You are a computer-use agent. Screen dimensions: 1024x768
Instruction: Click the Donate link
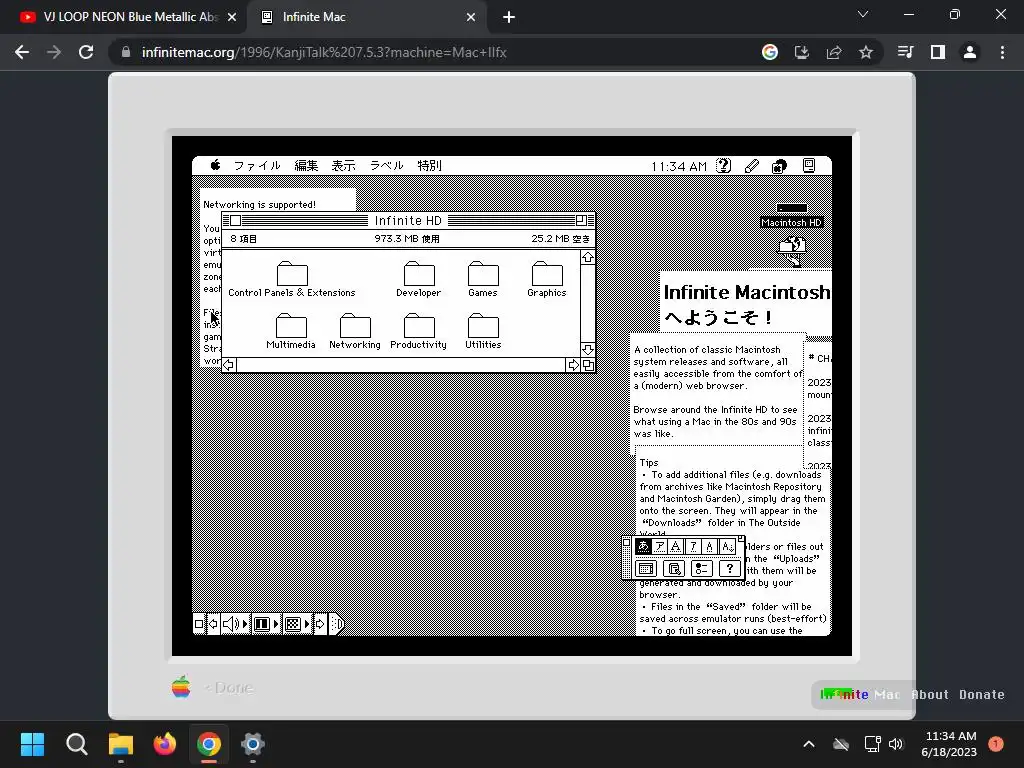pos(982,695)
